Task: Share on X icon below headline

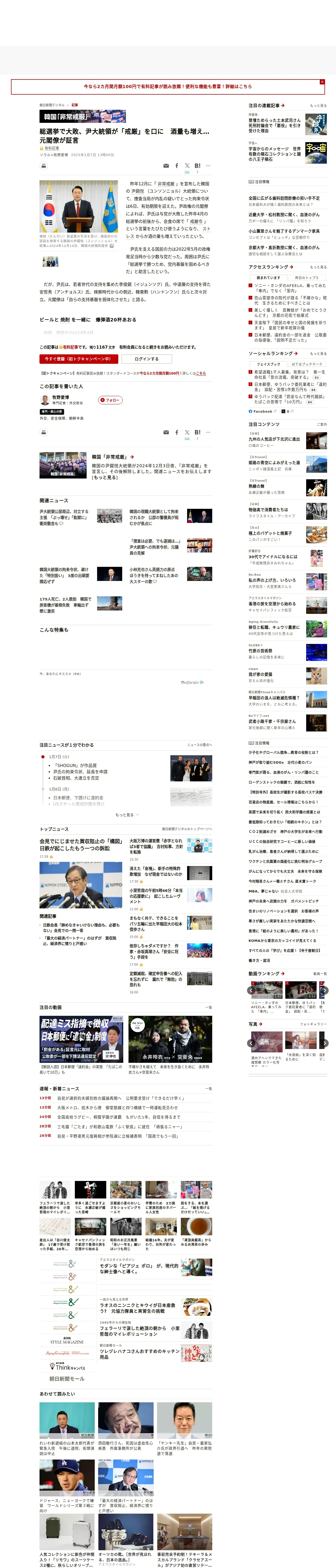Action: click(x=187, y=166)
